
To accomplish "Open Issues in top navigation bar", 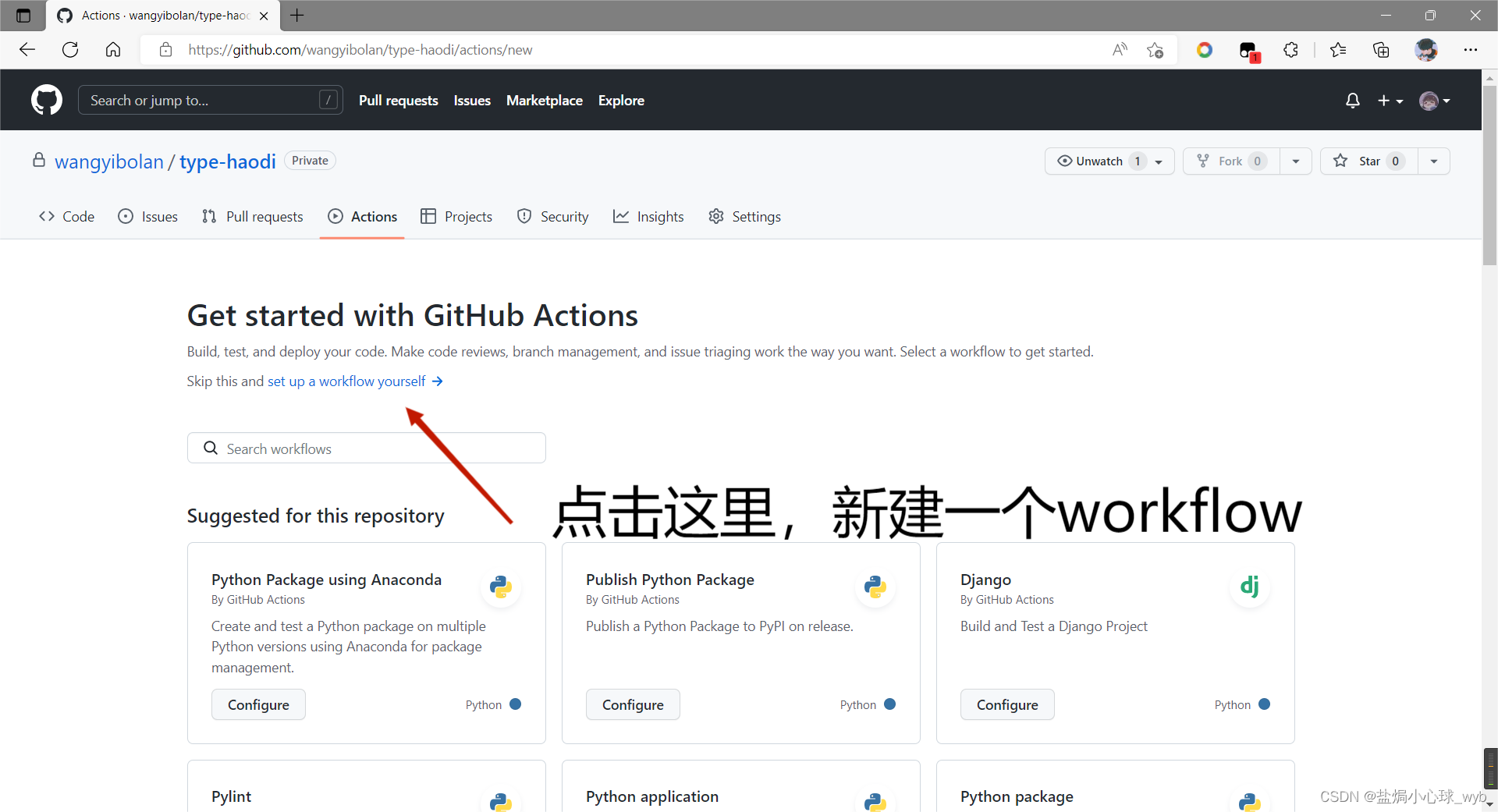I will [x=472, y=101].
